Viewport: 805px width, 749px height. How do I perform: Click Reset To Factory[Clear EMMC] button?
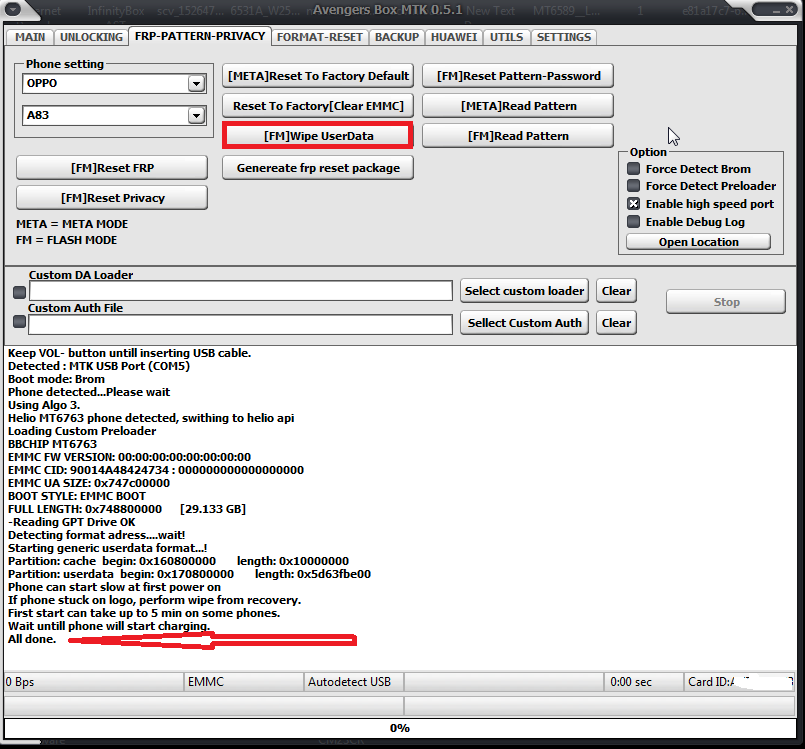pyautogui.click(x=318, y=106)
